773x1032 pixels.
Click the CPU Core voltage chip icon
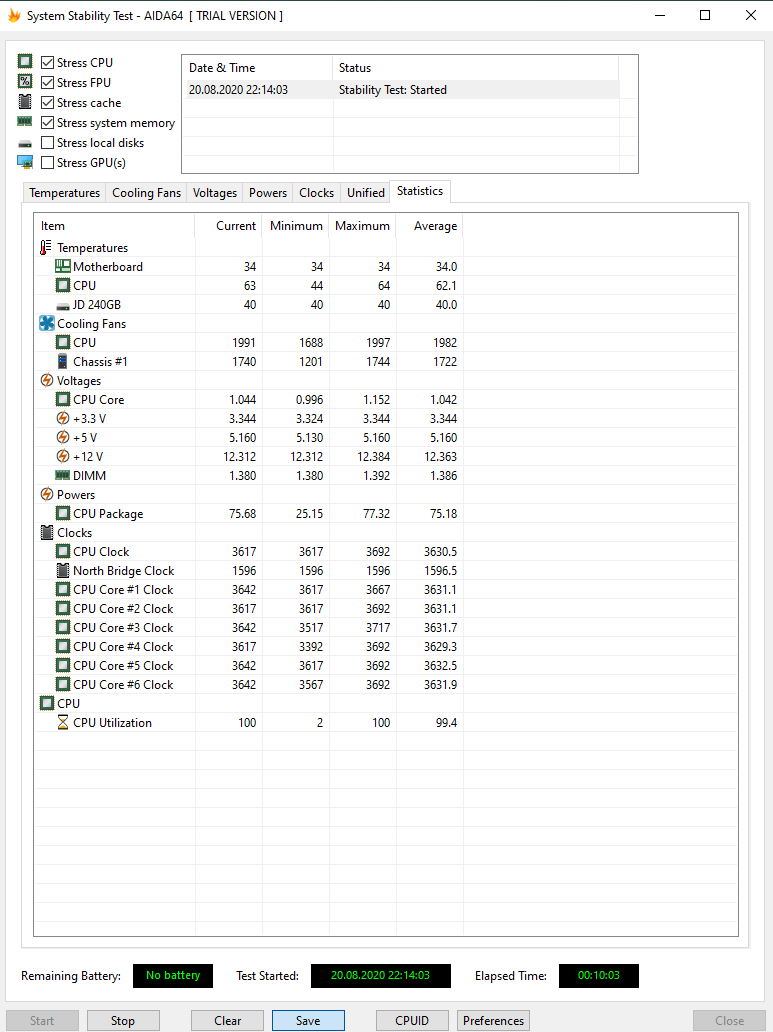pyautogui.click(x=63, y=399)
